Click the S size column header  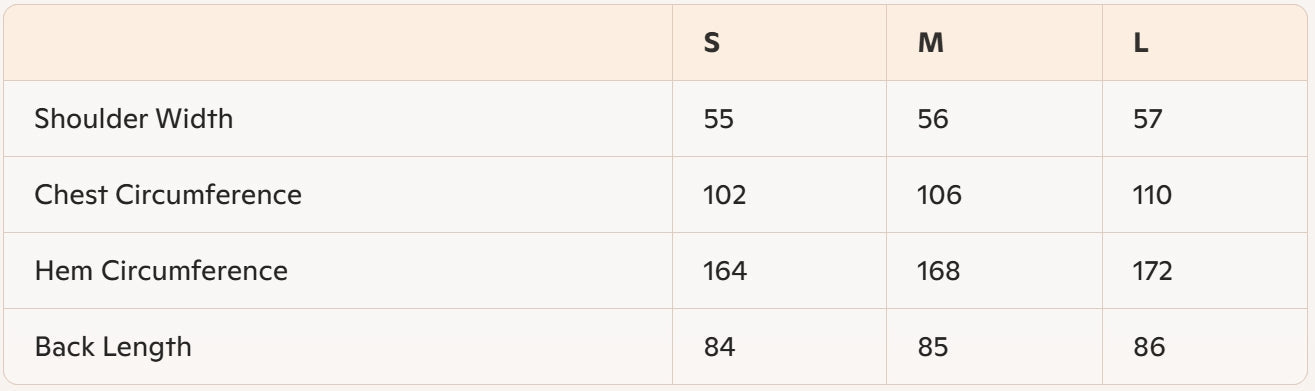coord(712,45)
